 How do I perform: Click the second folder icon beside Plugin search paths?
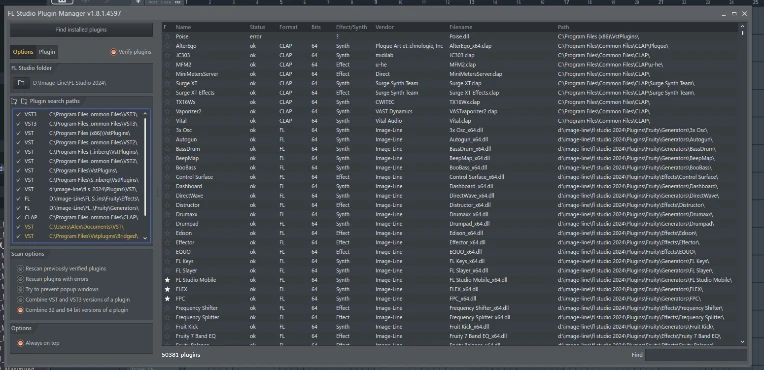(23, 101)
